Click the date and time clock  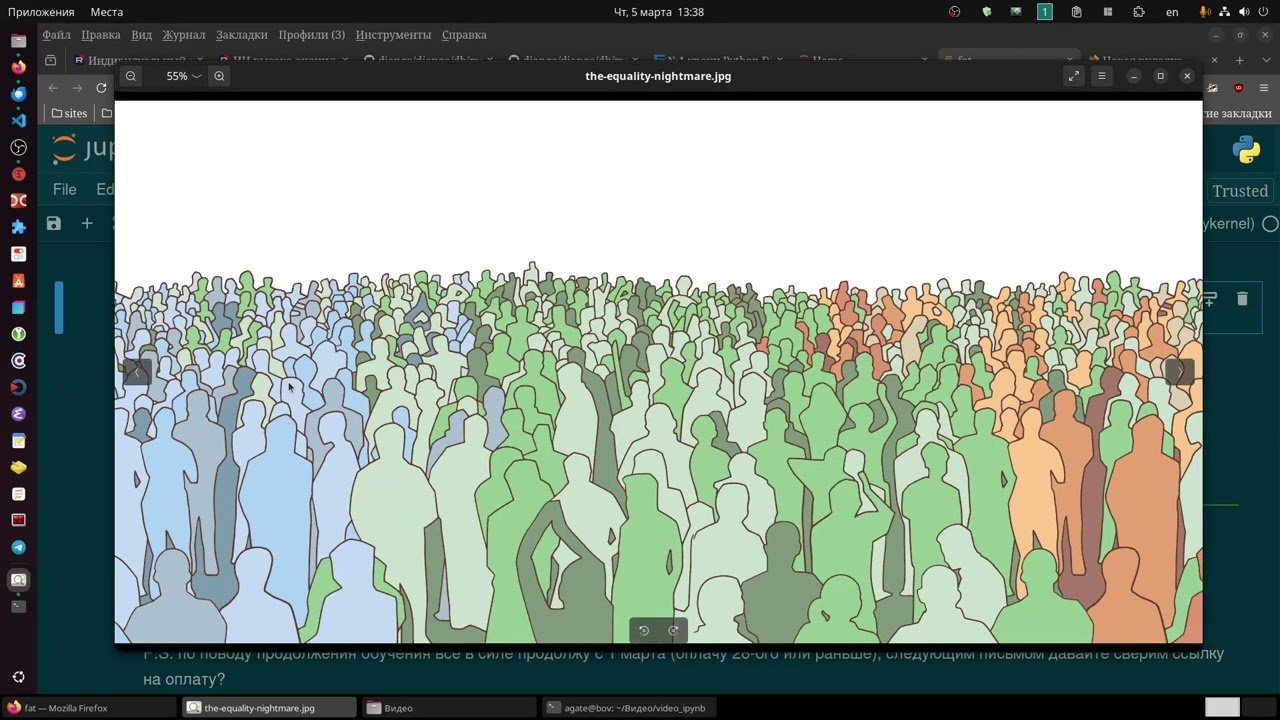point(658,12)
